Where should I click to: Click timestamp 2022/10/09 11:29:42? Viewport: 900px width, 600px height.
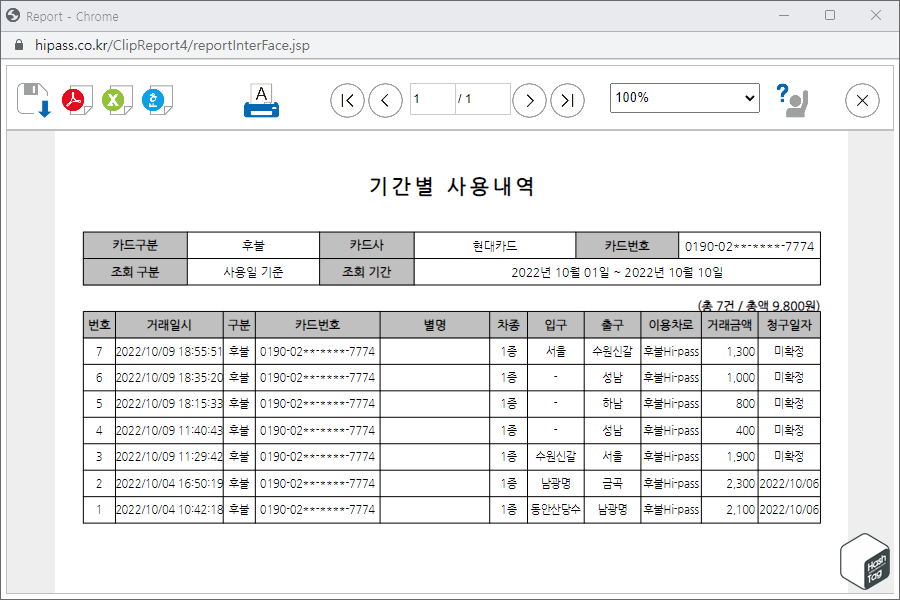pos(169,456)
